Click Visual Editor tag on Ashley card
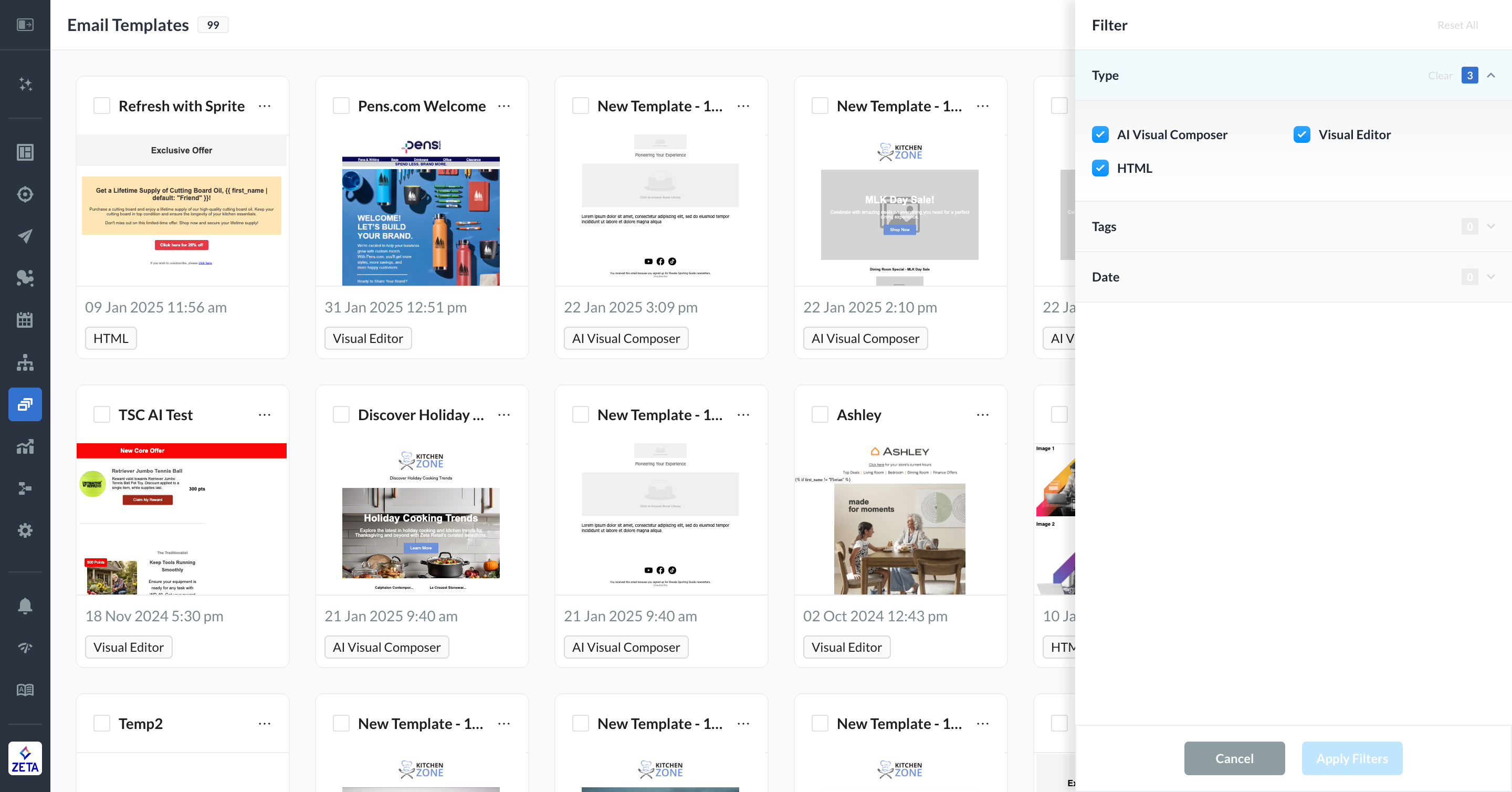The height and width of the screenshot is (792, 1512). [x=846, y=647]
